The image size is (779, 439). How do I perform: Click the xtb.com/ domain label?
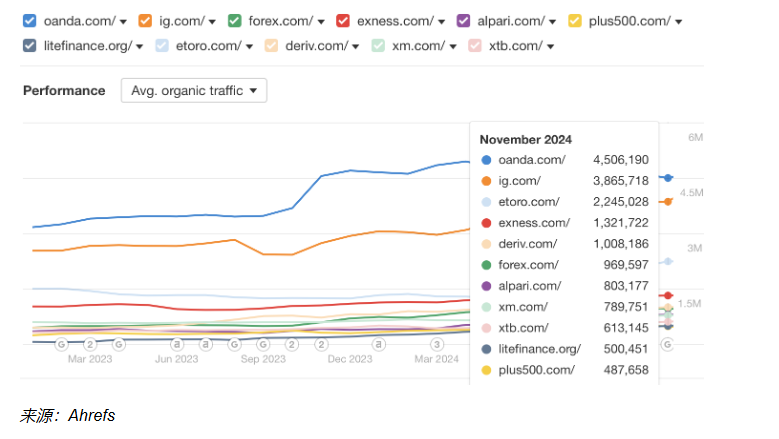tap(513, 45)
